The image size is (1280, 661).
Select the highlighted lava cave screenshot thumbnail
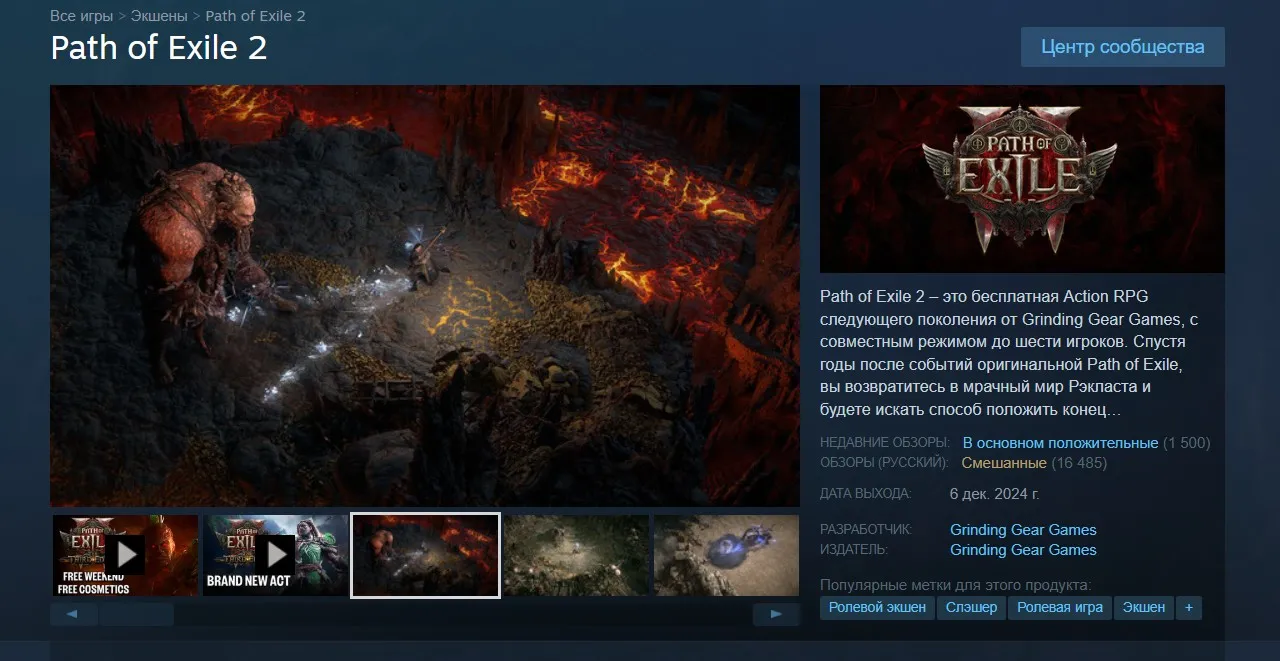(x=425, y=555)
